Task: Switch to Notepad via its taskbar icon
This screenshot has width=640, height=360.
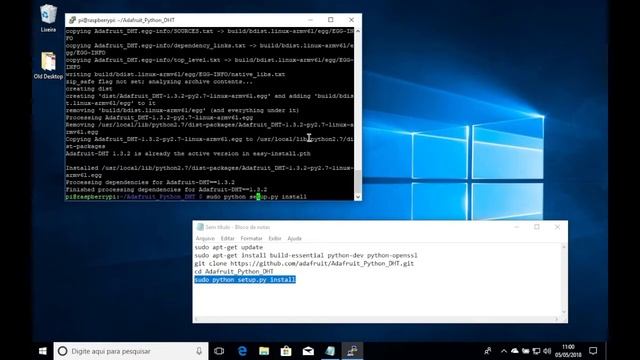Action: tap(330, 351)
